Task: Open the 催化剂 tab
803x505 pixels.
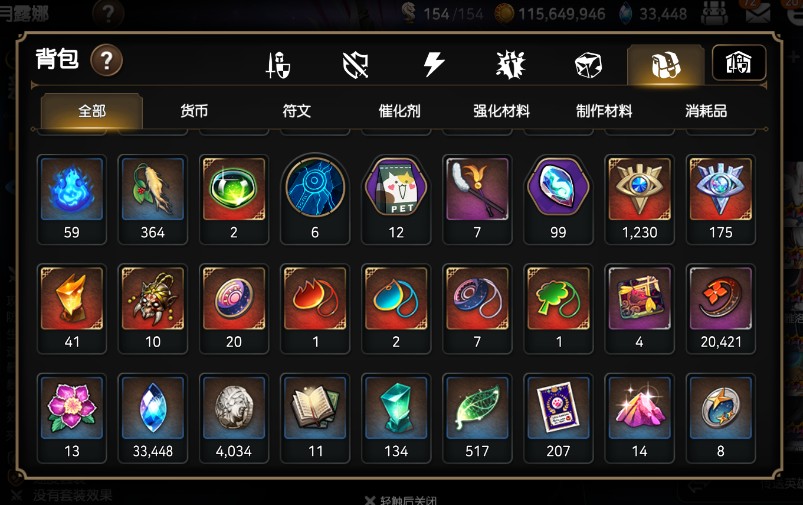Action: click(399, 111)
